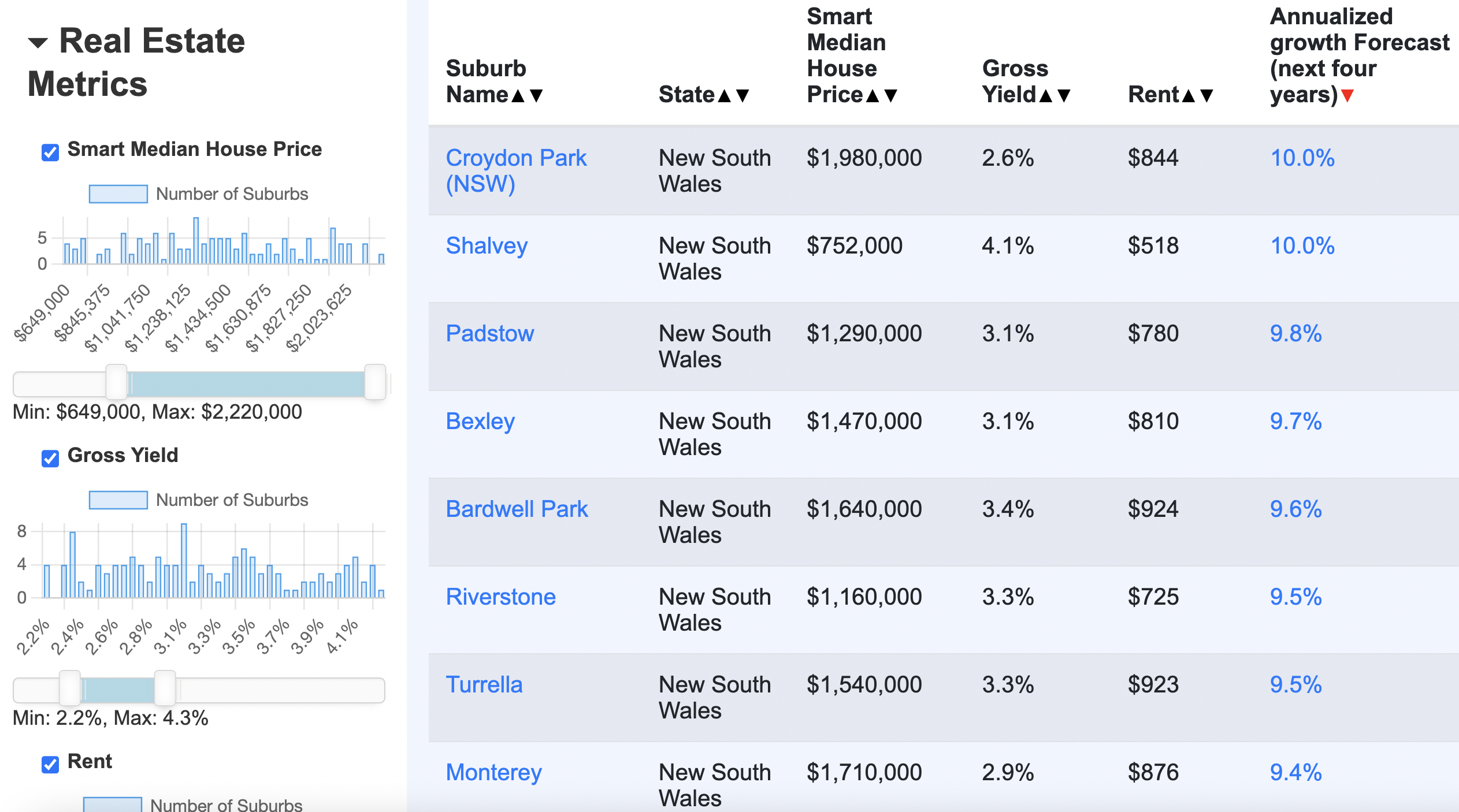Image resolution: width=1459 pixels, height=812 pixels.
Task: Sort Suburb Name descending with down arrow
Action: [536, 96]
